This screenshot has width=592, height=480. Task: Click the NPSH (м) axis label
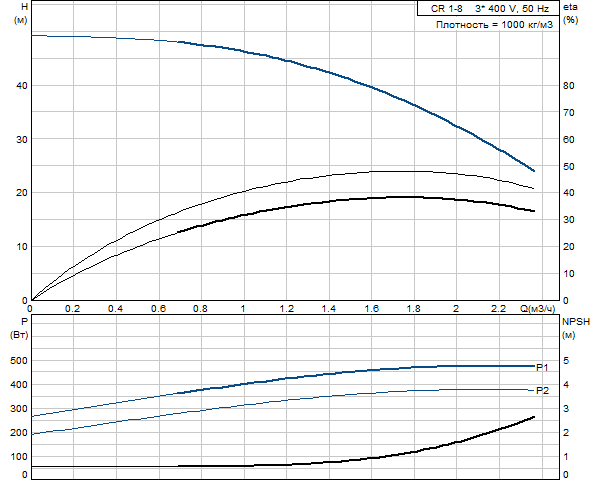pyautogui.click(x=575, y=328)
